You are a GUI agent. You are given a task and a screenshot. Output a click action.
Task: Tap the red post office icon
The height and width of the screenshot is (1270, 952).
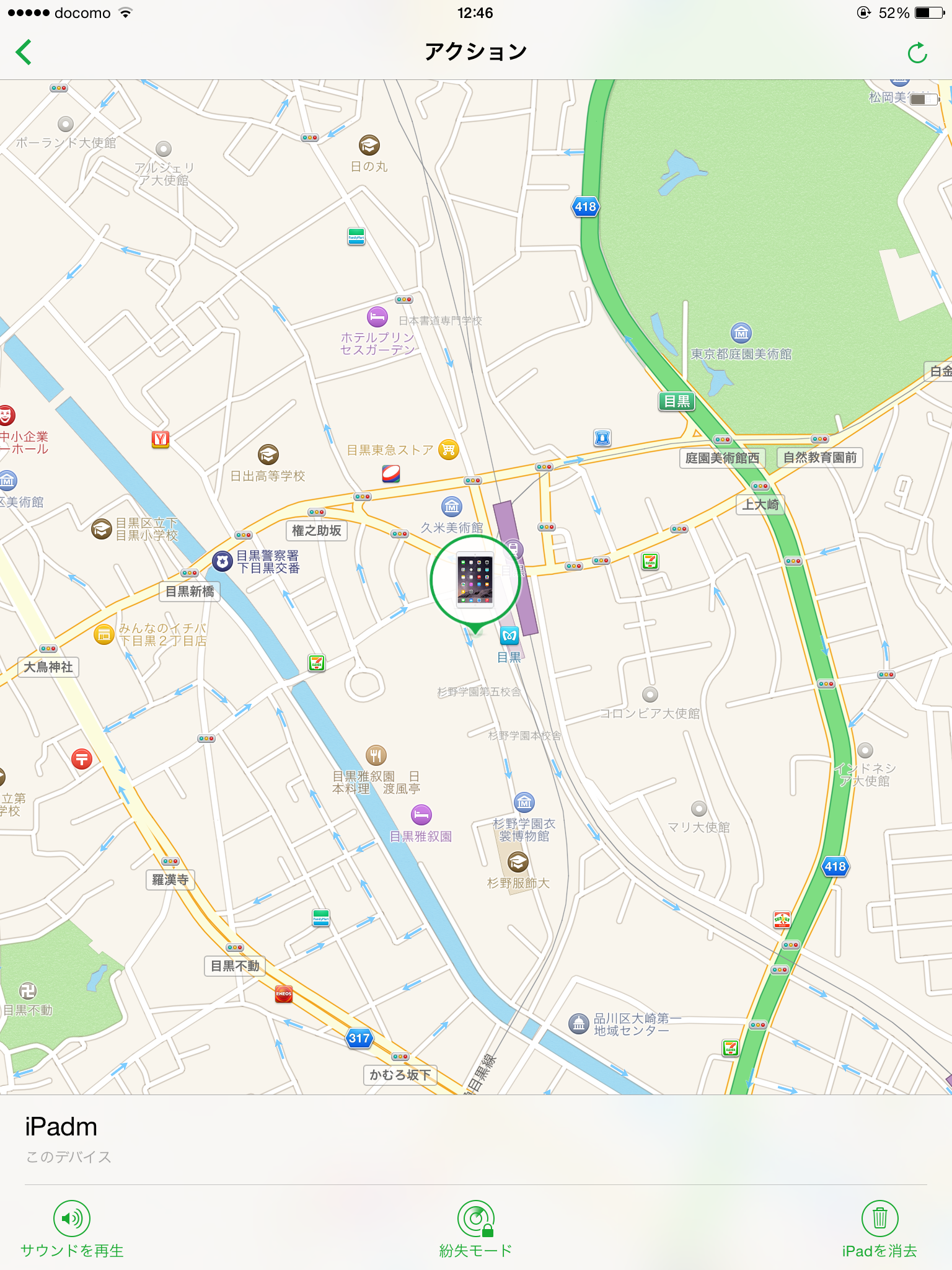point(82,758)
